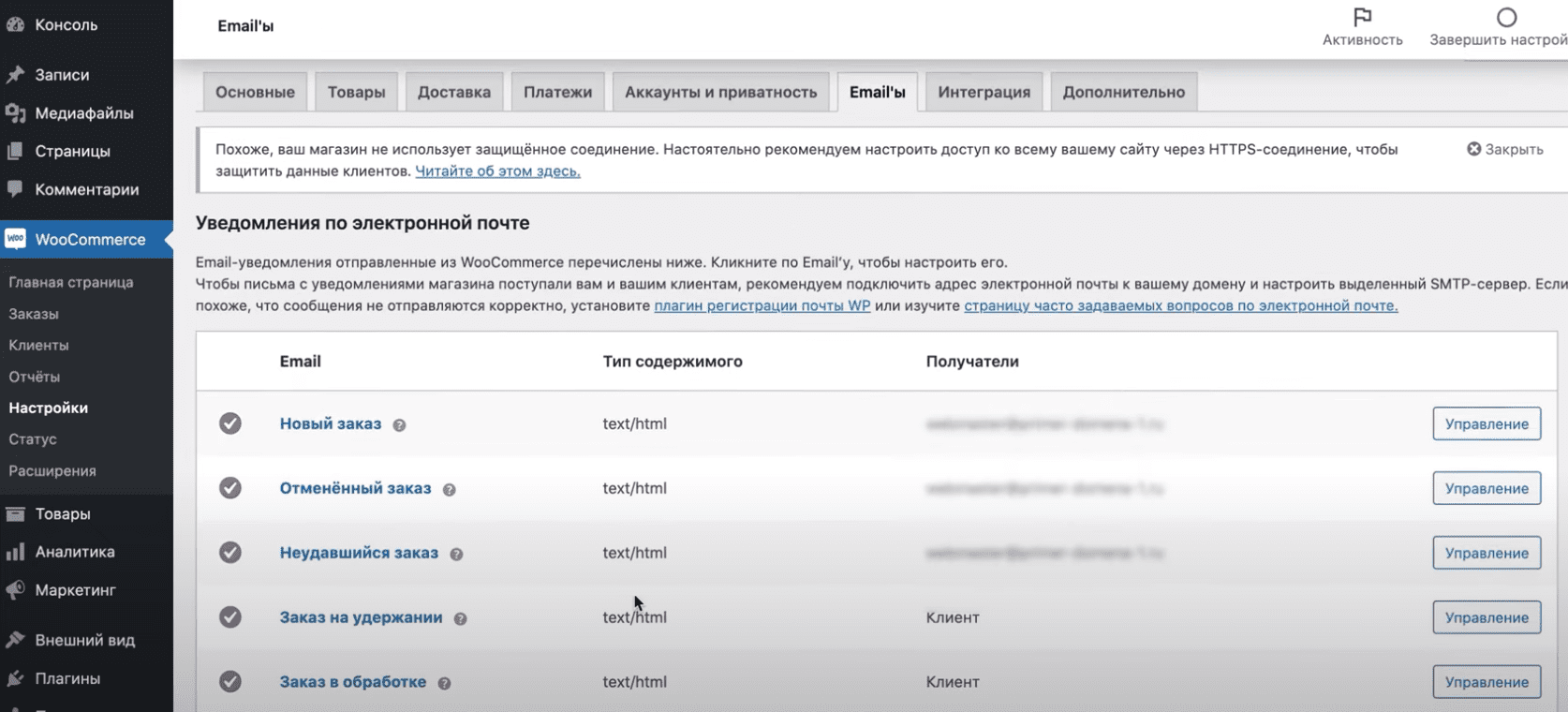The image size is (1568, 712).
Task: Open the Активность flag icon
Action: pos(1363,17)
